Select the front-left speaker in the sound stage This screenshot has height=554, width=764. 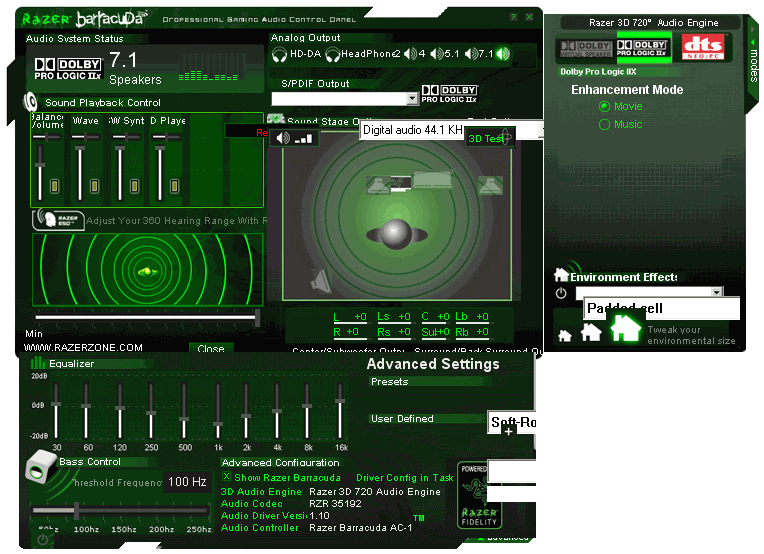point(378,185)
